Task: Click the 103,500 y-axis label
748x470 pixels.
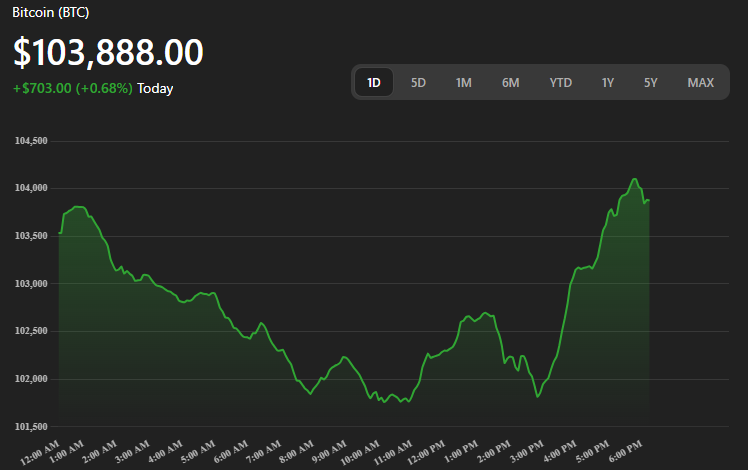Action: [31, 236]
